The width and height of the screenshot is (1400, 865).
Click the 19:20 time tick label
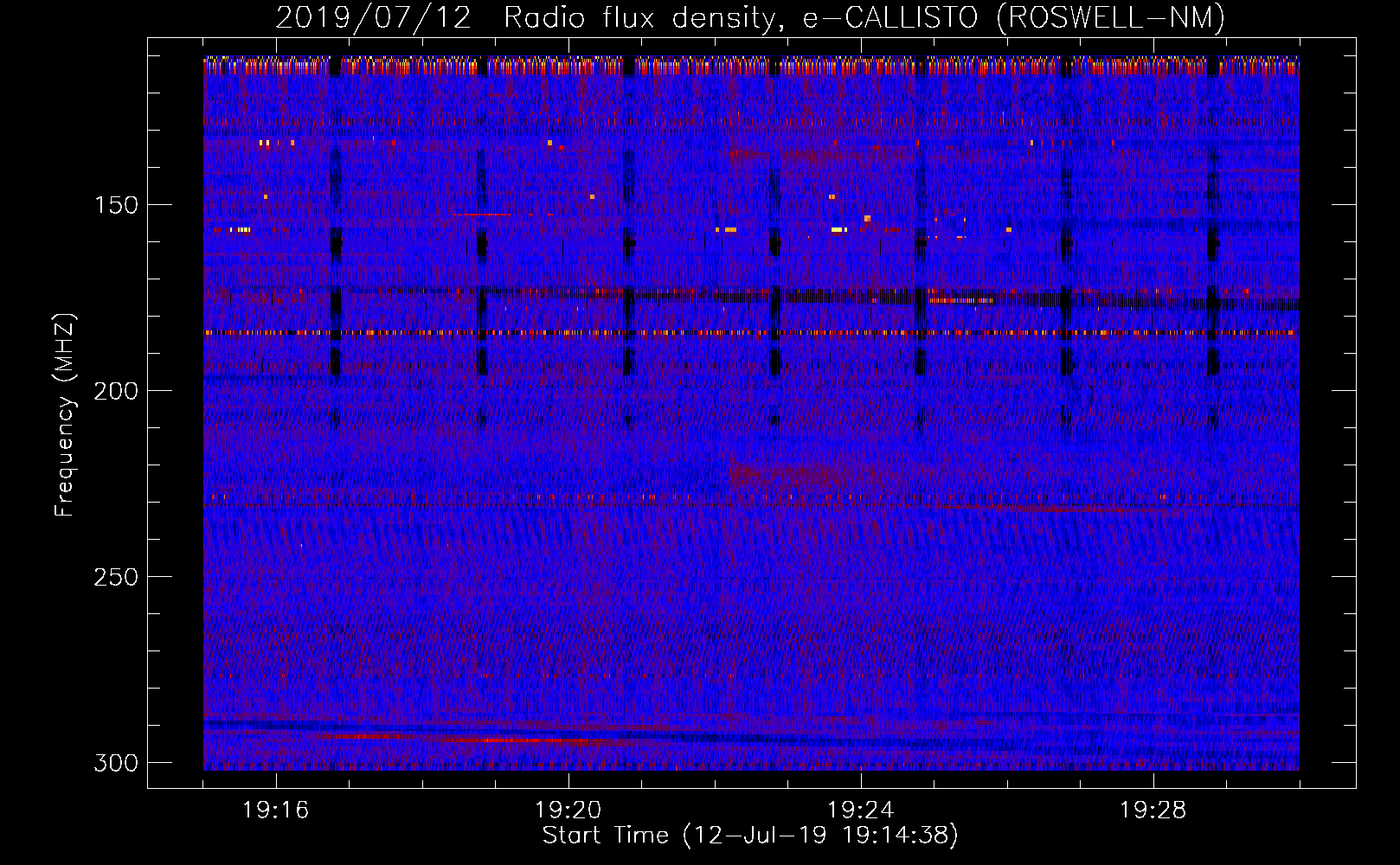(x=568, y=811)
